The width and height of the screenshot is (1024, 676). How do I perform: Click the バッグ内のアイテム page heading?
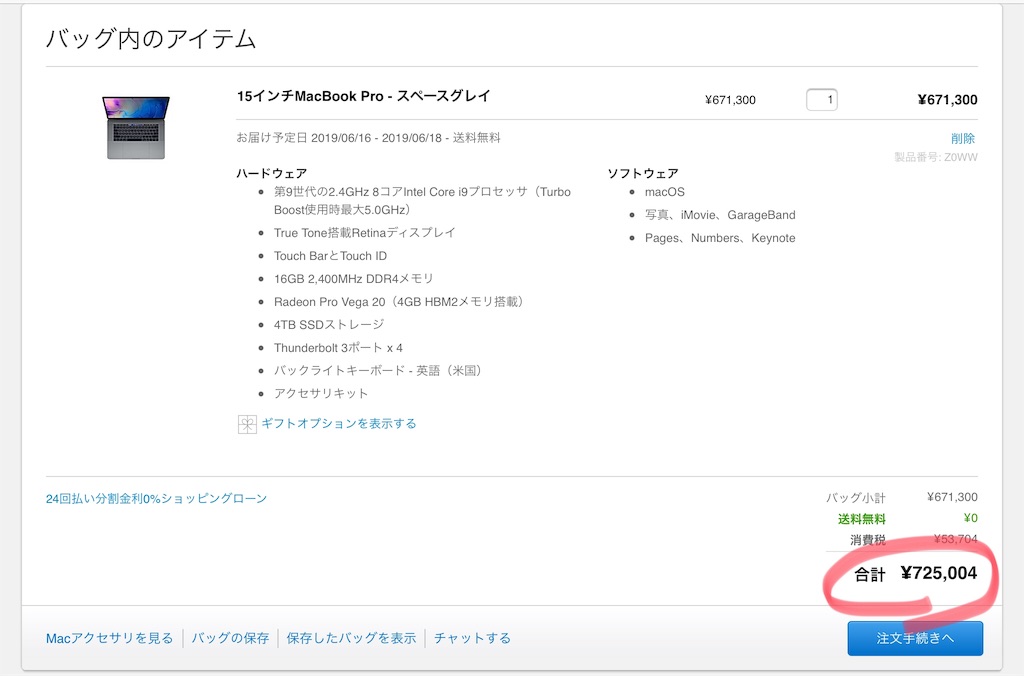(151, 39)
